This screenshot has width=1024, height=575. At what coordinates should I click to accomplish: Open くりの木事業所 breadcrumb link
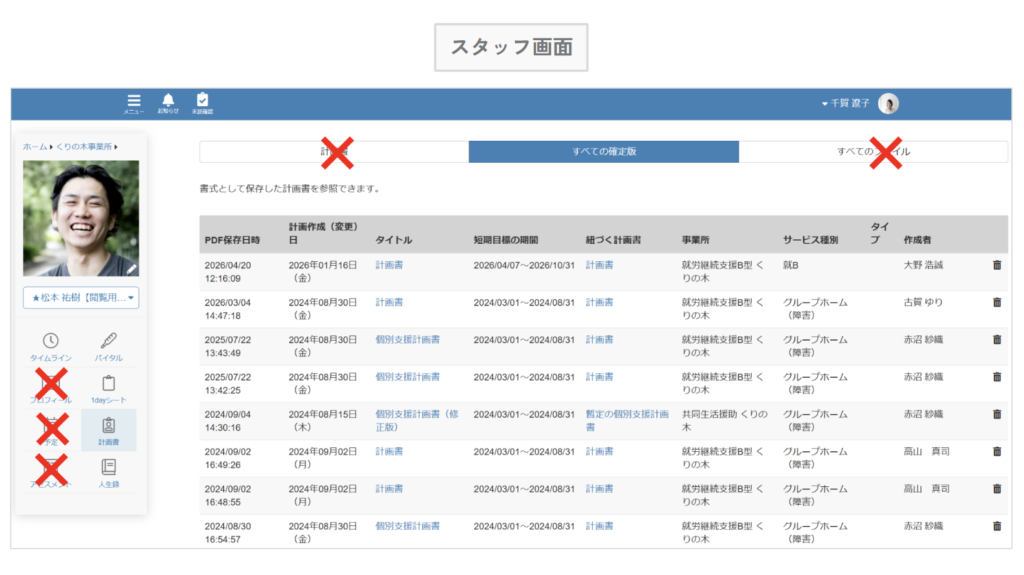pyautogui.click(x=84, y=147)
